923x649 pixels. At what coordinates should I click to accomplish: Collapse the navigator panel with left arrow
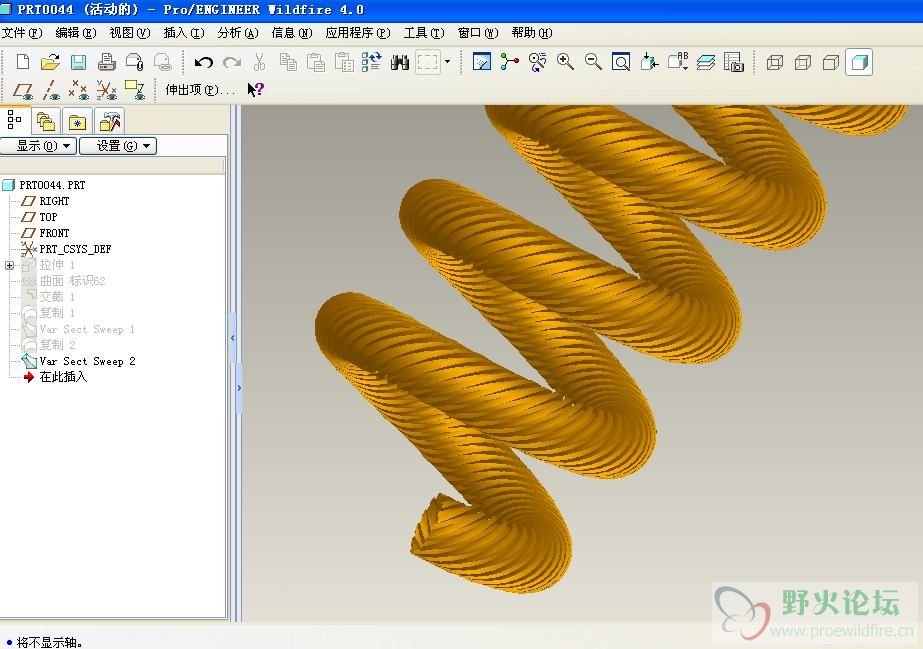pyautogui.click(x=233, y=338)
